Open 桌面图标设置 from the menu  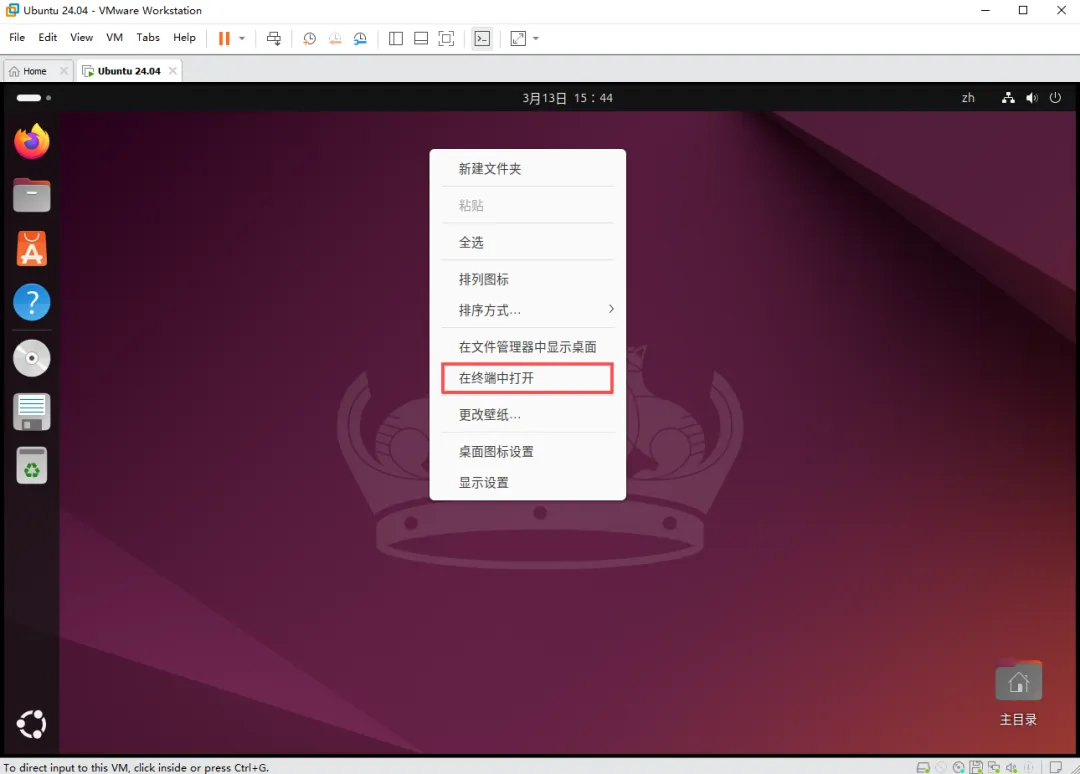point(528,452)
